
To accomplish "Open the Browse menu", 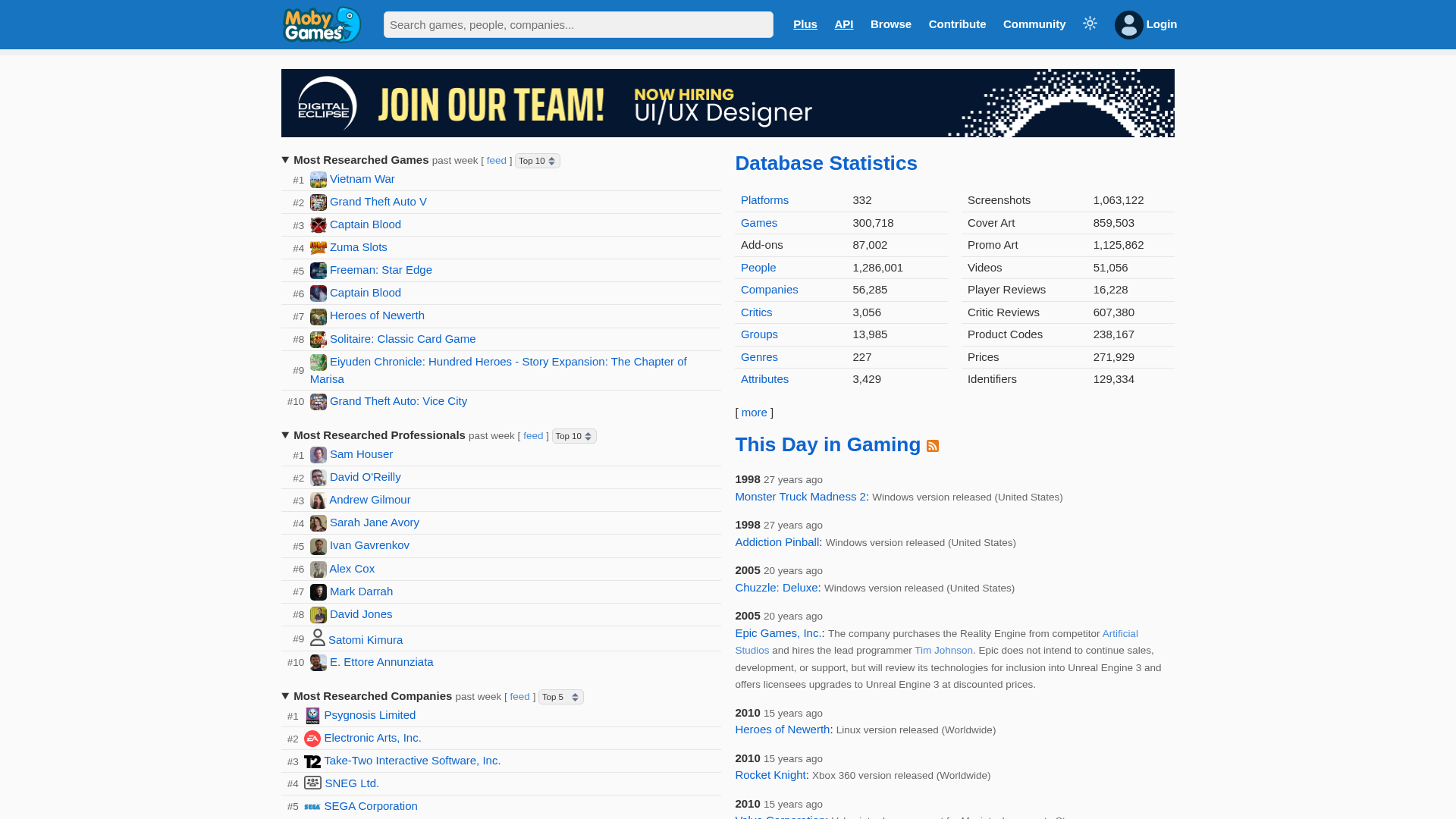I will click(x=891, y=24).
